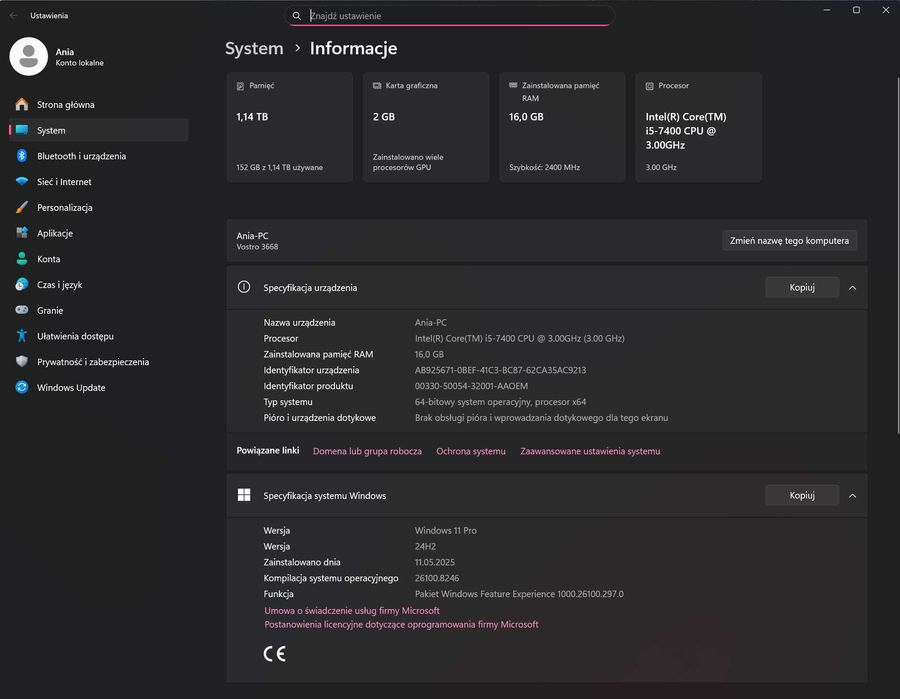Click the System breadcrumb in the header
The height and width of the screenshot is (699, 900).
(x=254, y=48)
